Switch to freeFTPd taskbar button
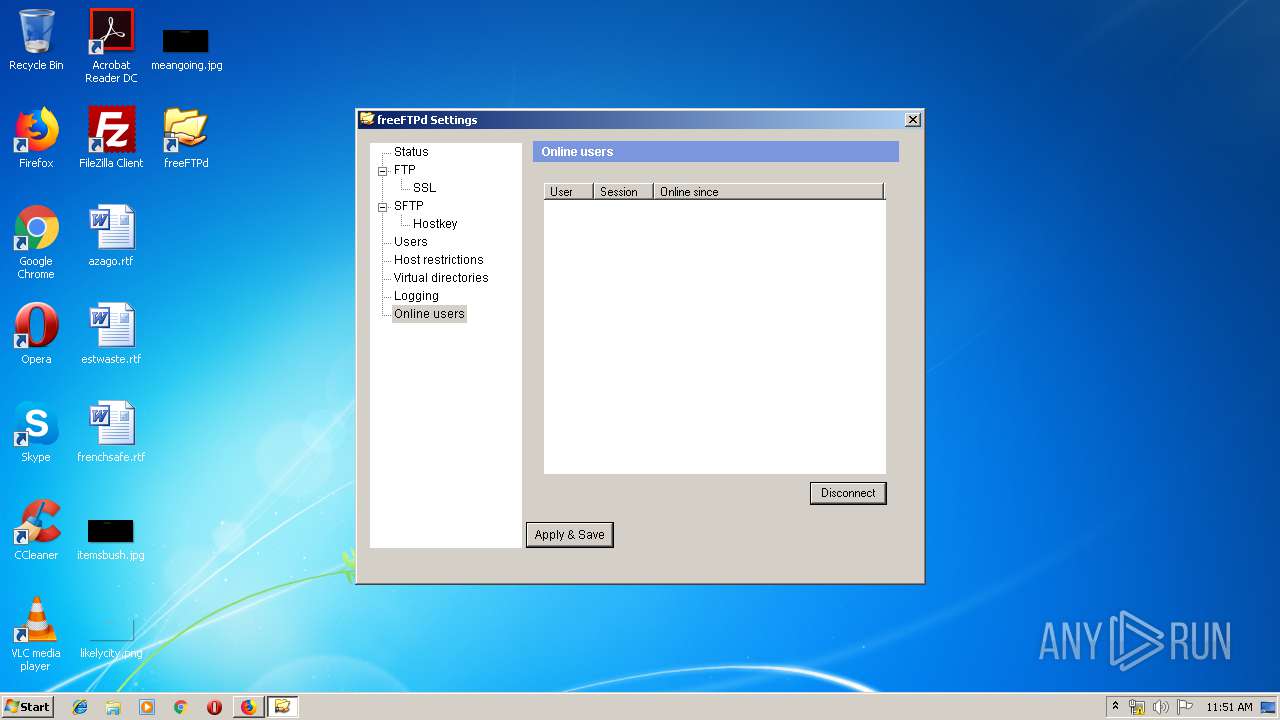 (282, 707)
